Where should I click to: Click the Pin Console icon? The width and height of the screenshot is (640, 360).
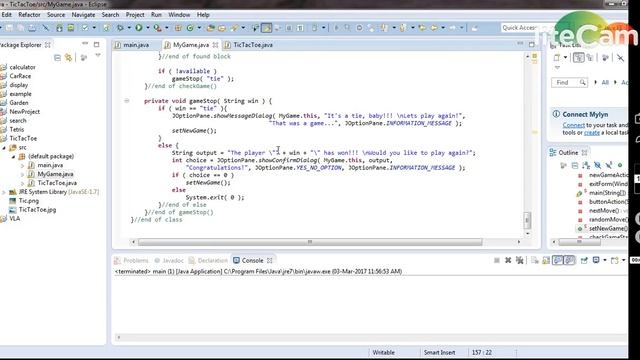tap(584, 260)
